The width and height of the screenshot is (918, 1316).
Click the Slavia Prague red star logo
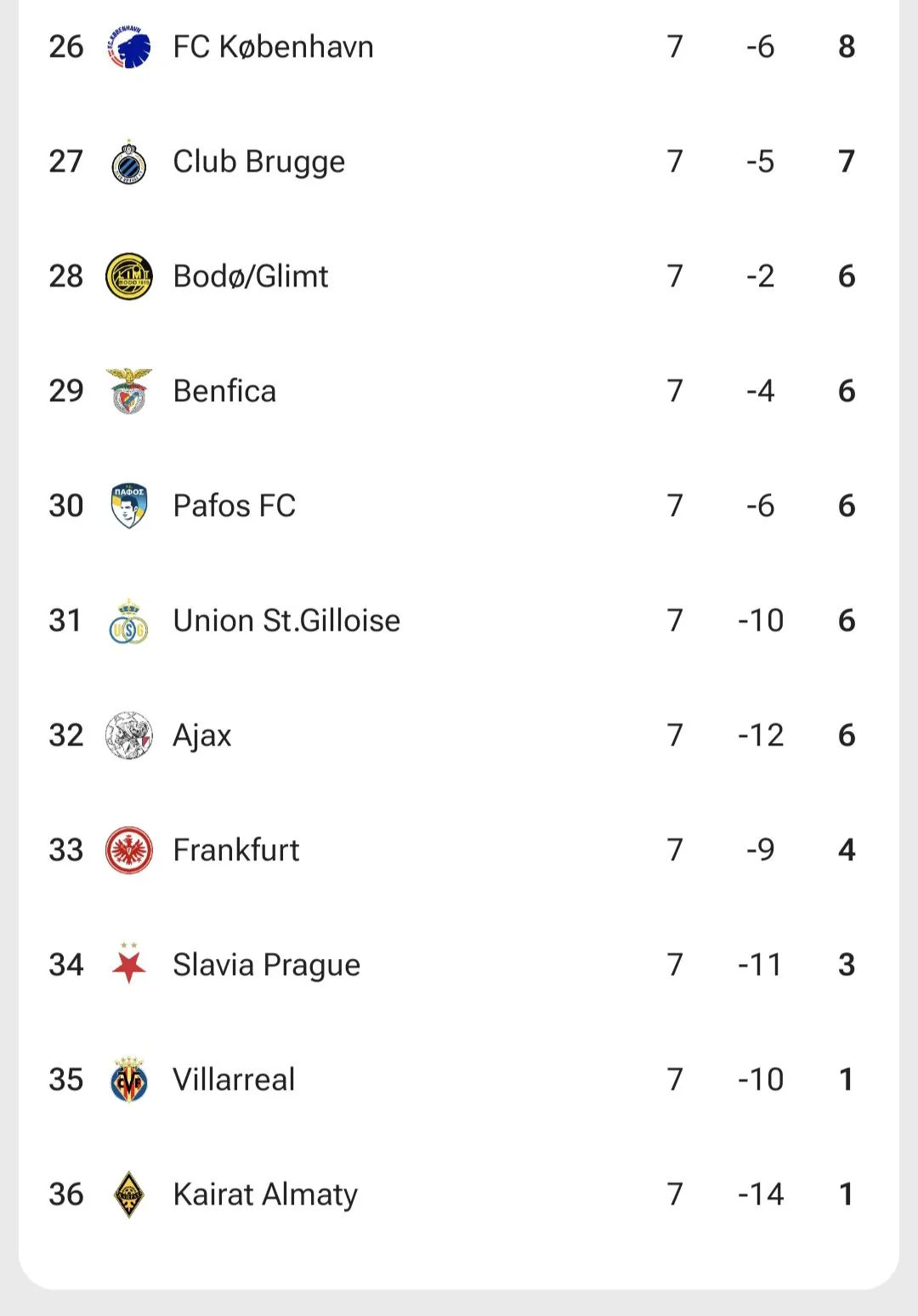coord(129,964)
